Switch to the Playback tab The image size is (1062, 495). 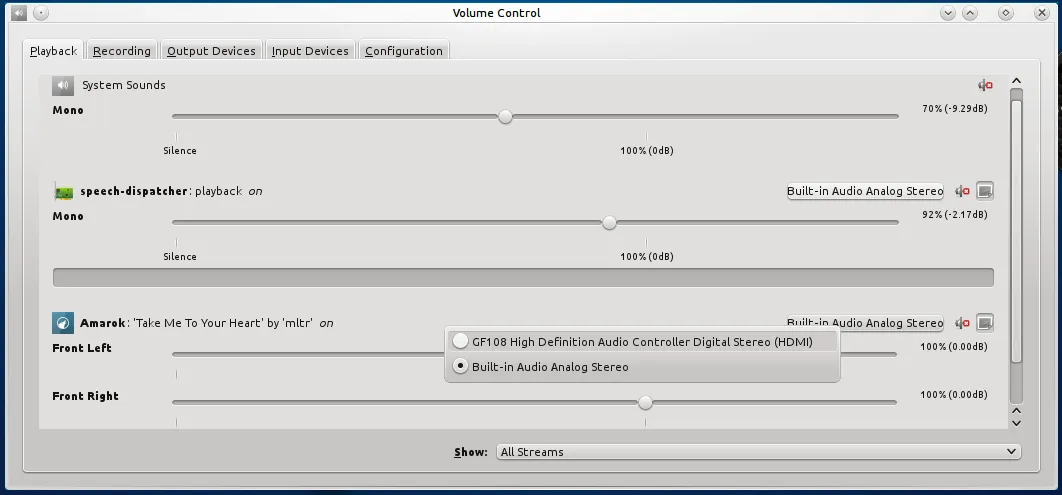[x=54, y=51]
